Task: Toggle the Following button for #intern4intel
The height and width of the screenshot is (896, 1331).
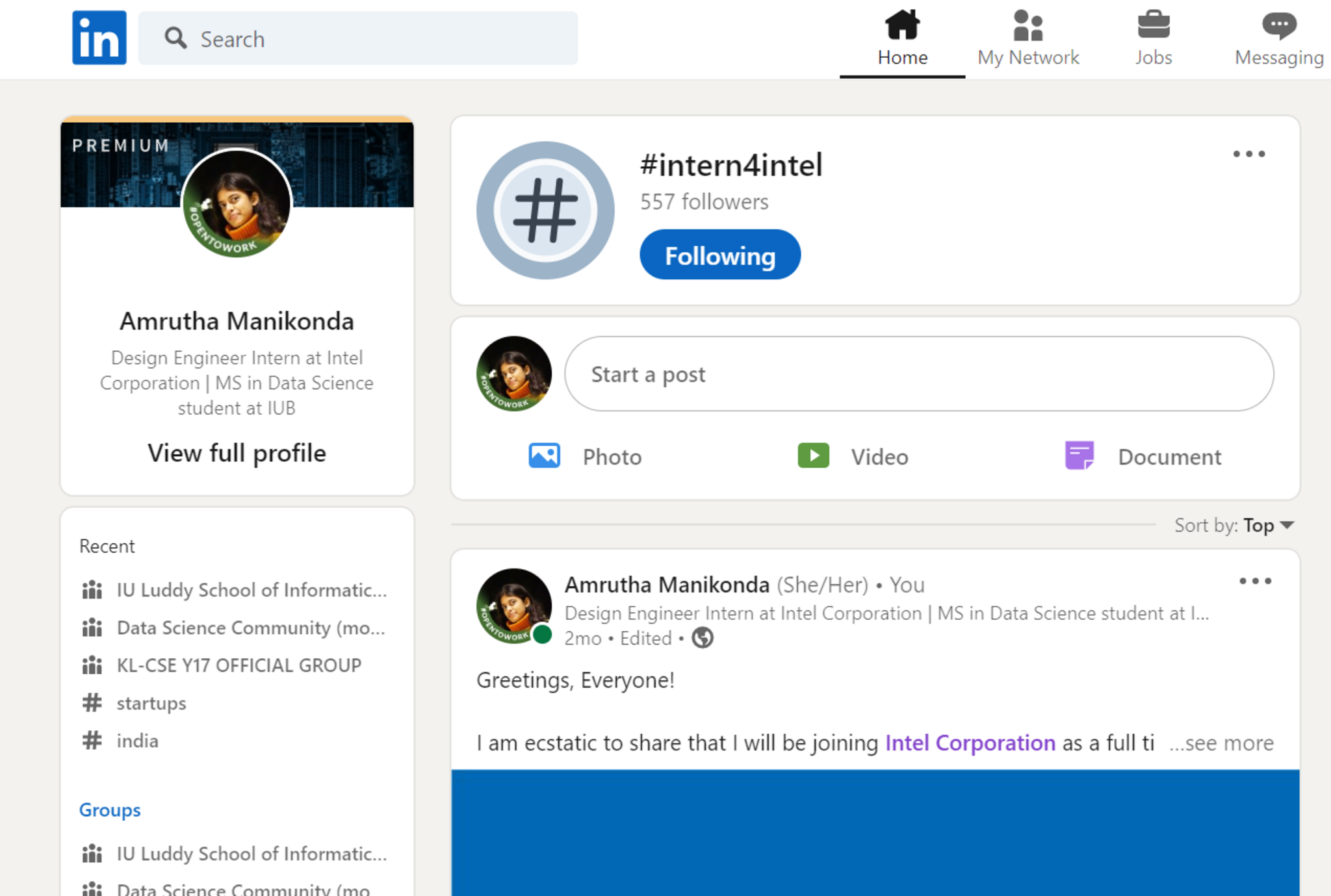Action: click(x=719, y=255)
